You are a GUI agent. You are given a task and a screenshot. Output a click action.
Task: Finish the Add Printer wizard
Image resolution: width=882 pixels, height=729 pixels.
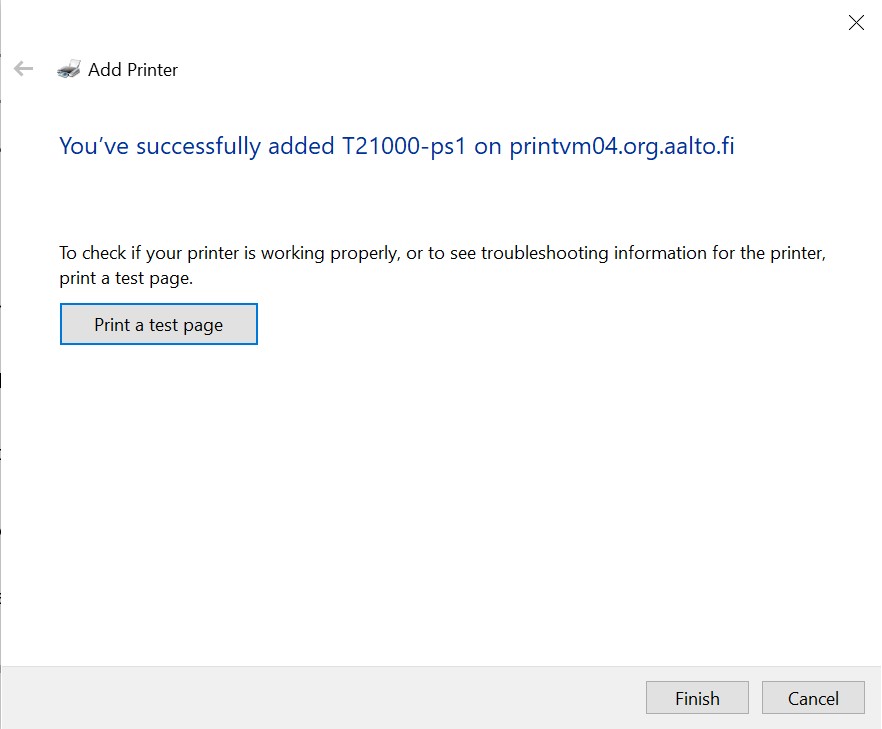coord(697,698)
